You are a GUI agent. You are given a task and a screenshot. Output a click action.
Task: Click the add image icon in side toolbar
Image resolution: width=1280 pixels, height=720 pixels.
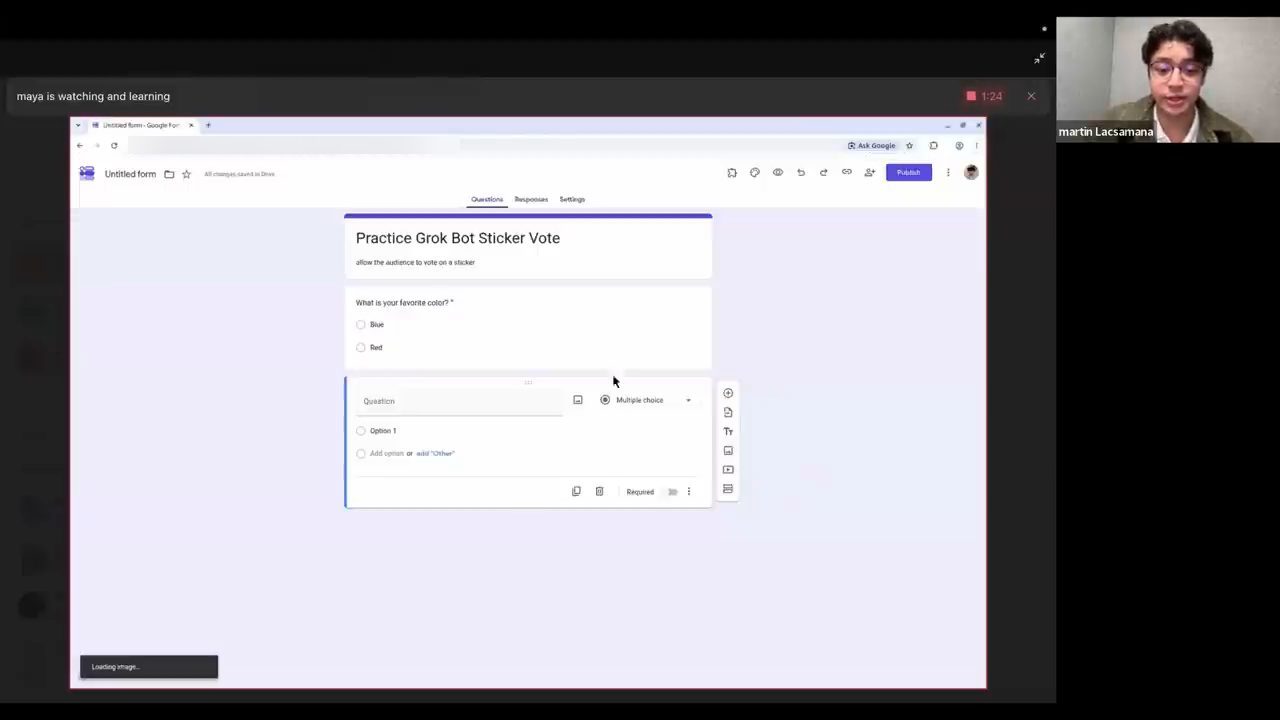(728, 450)
